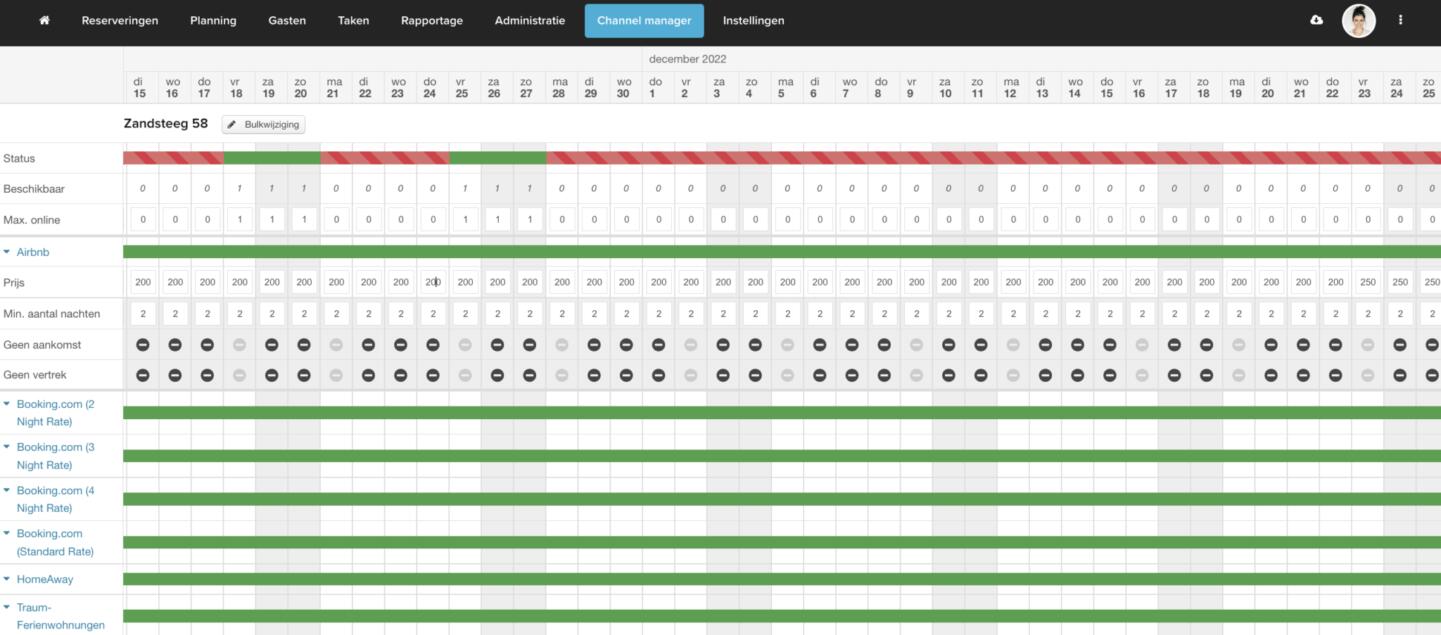The image size is (1441, 635).
Task: Toggle Geen vertrek for ma 21
Action: [336, 376]
